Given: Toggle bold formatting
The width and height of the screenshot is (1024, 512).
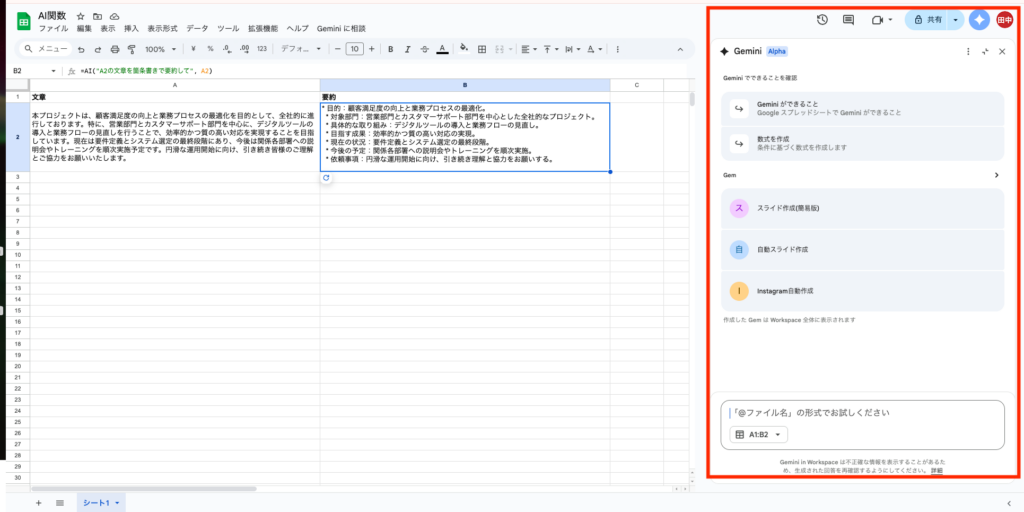Looking at the screenshot, I should pos(390,48).
